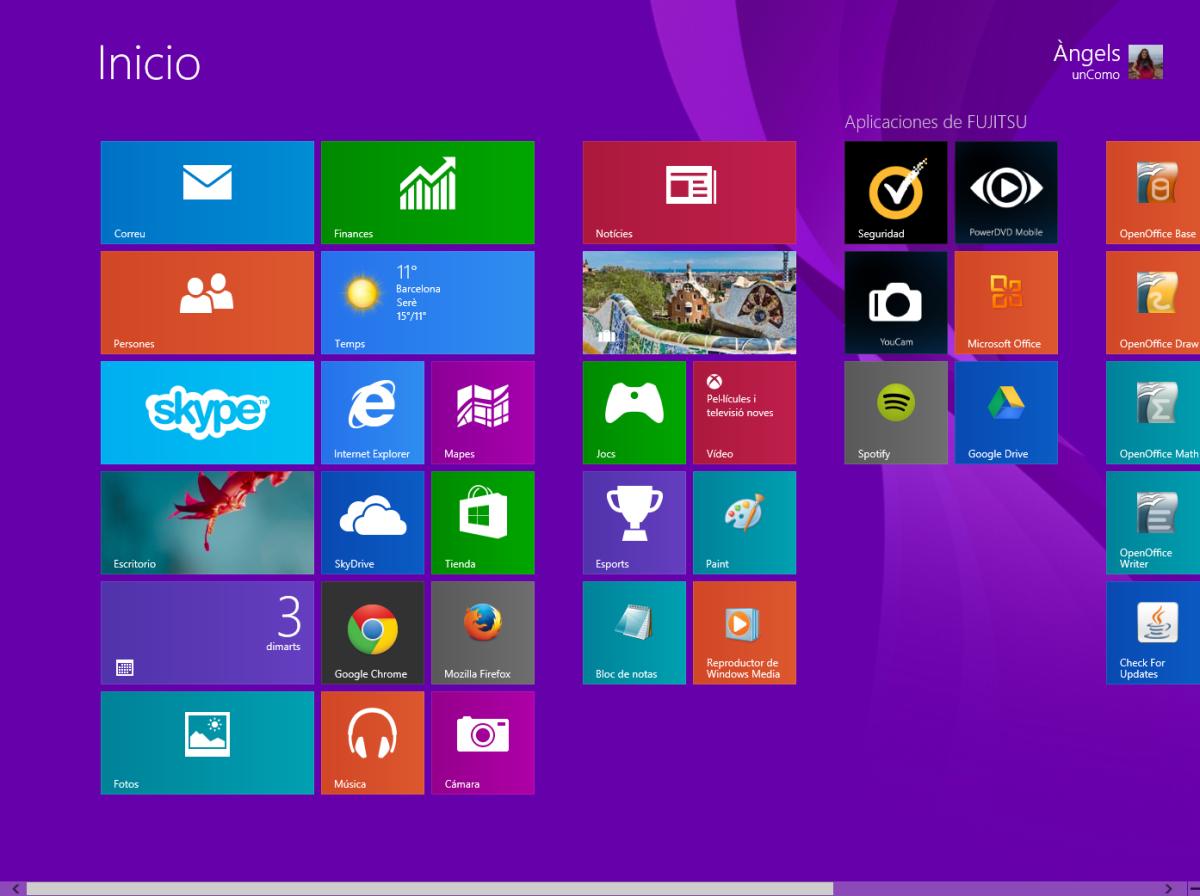Open Mozilla Firefox
This screenshot has height=896, width=1200.
[483, 632]
